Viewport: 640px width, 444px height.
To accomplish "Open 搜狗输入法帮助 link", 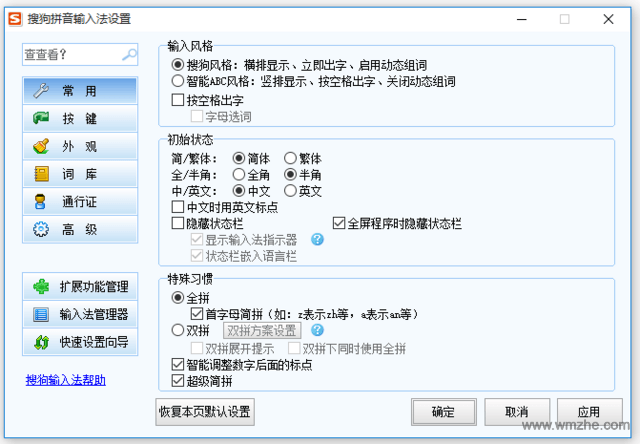I will 66,380.
